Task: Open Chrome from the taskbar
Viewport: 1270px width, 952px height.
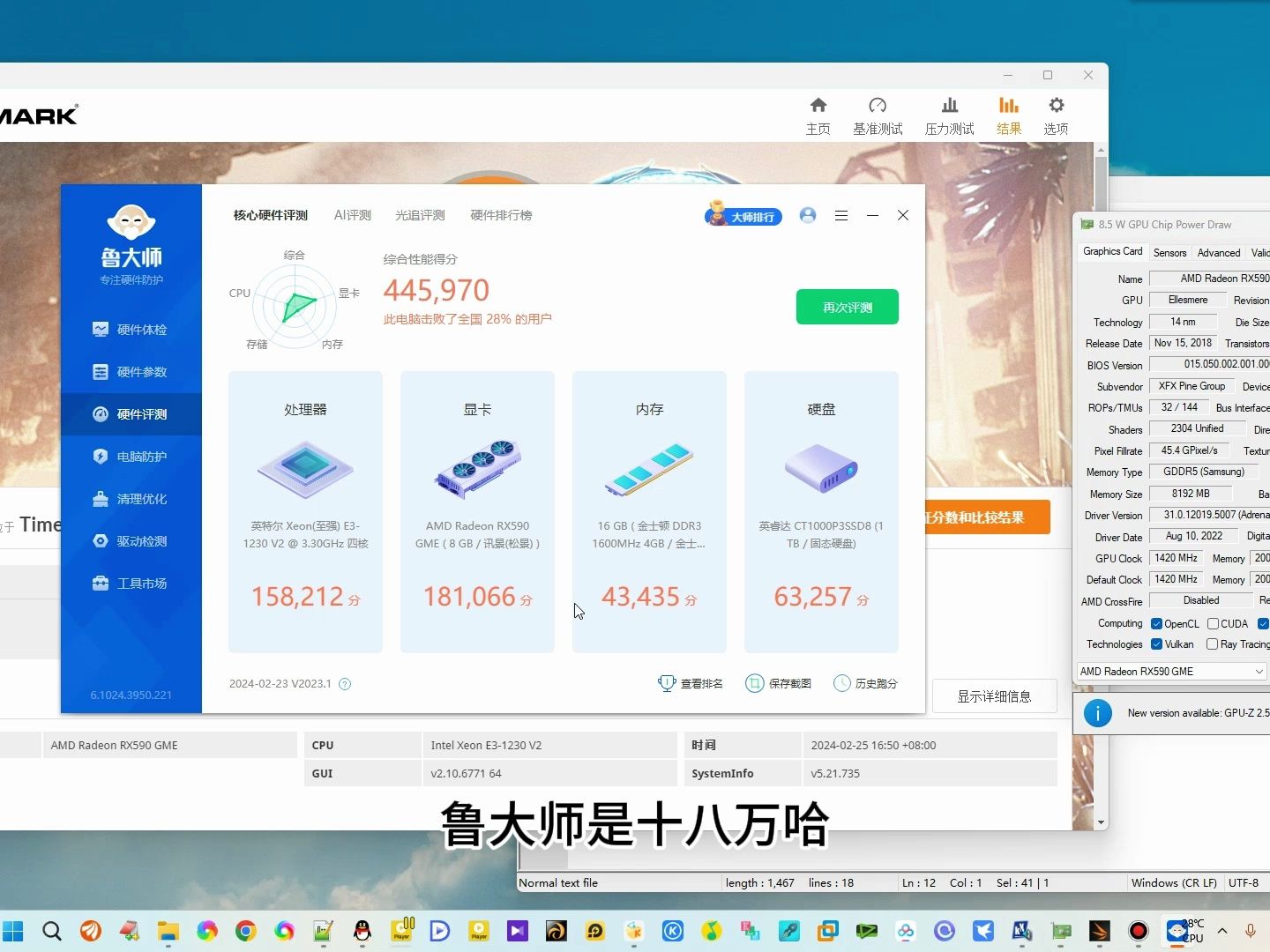Action: click(x=246, y=931)
